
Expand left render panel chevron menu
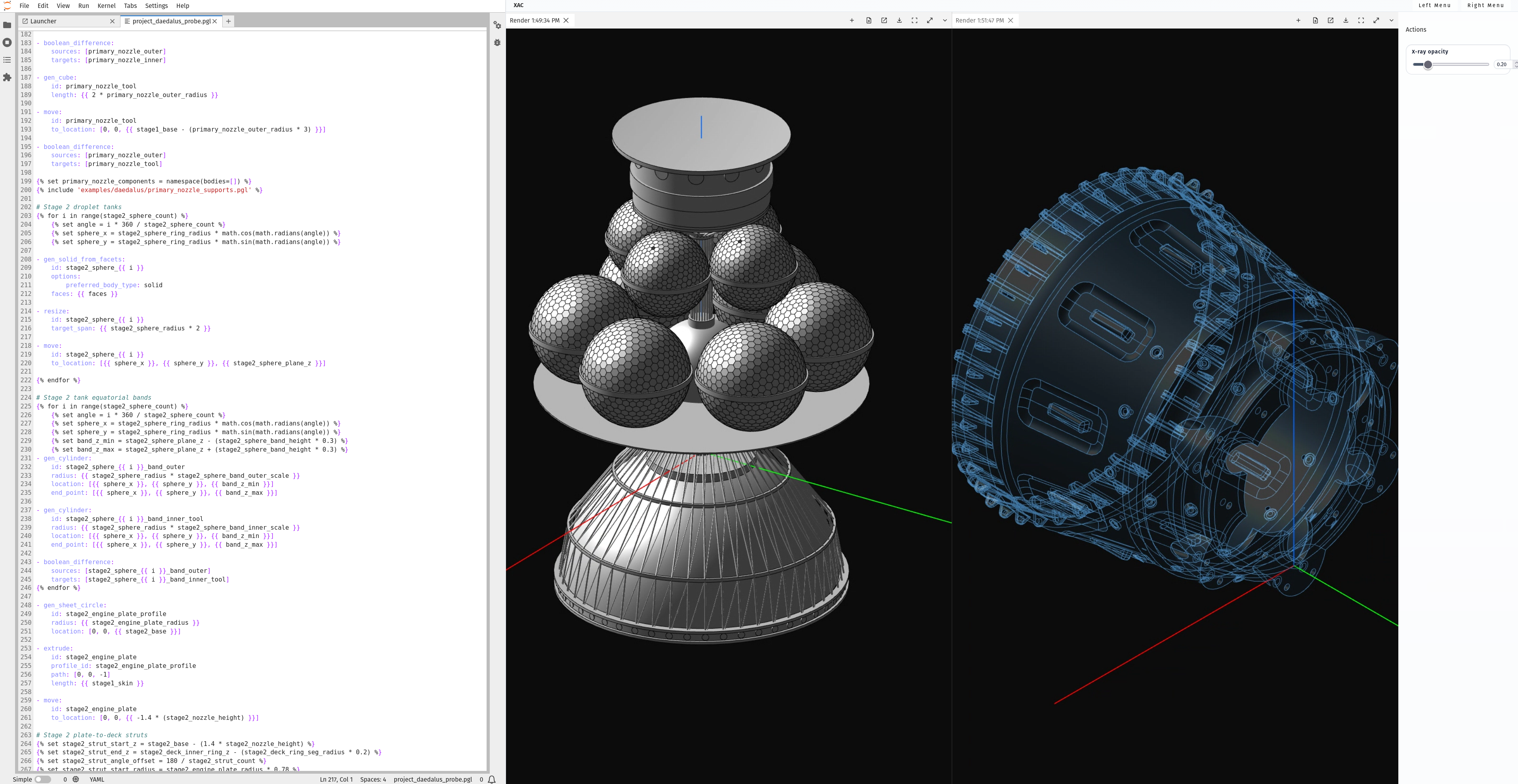(x=945, y=21)
